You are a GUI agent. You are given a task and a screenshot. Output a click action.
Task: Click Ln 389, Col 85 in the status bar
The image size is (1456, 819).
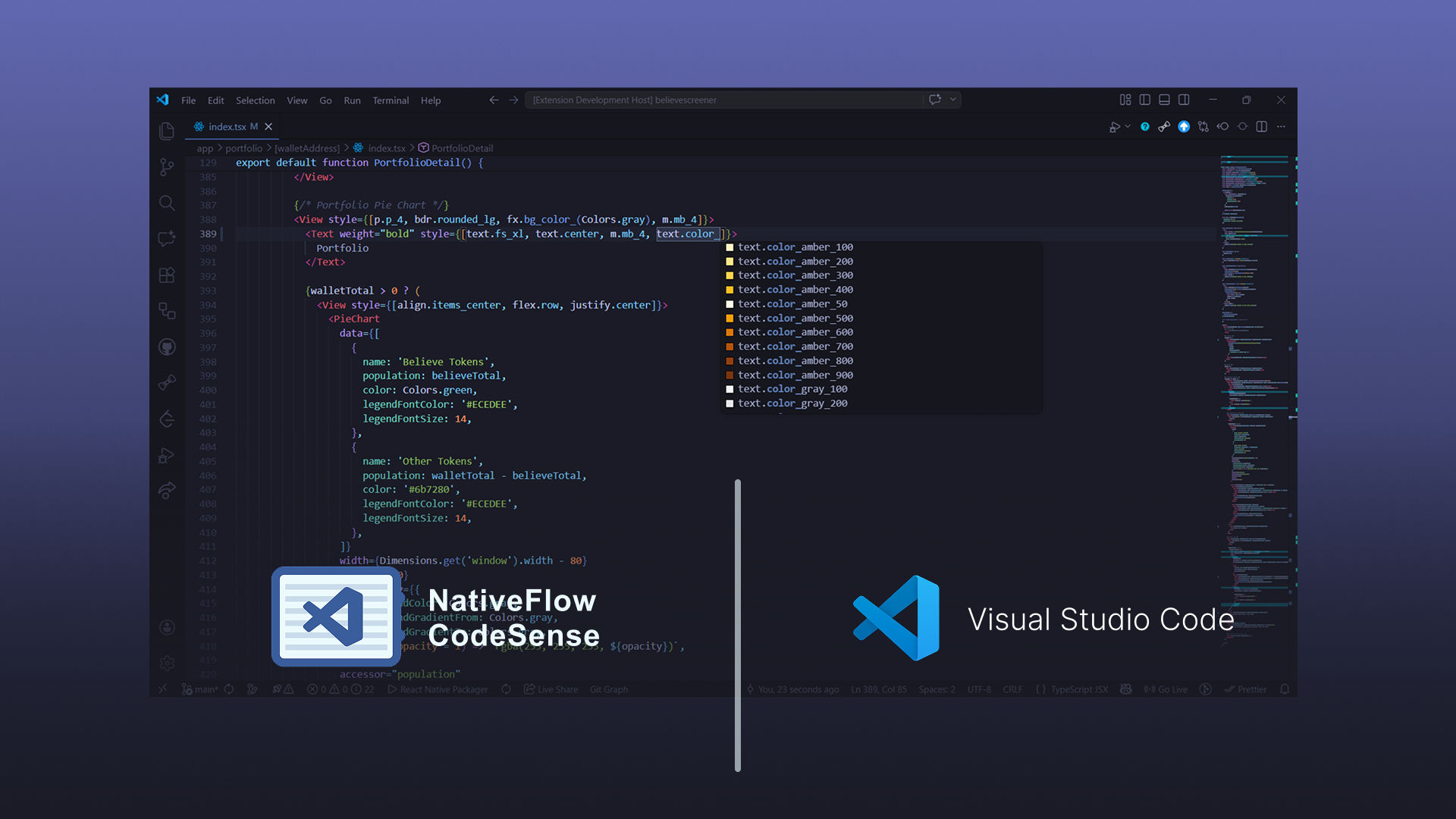click(x=878, y=689)
